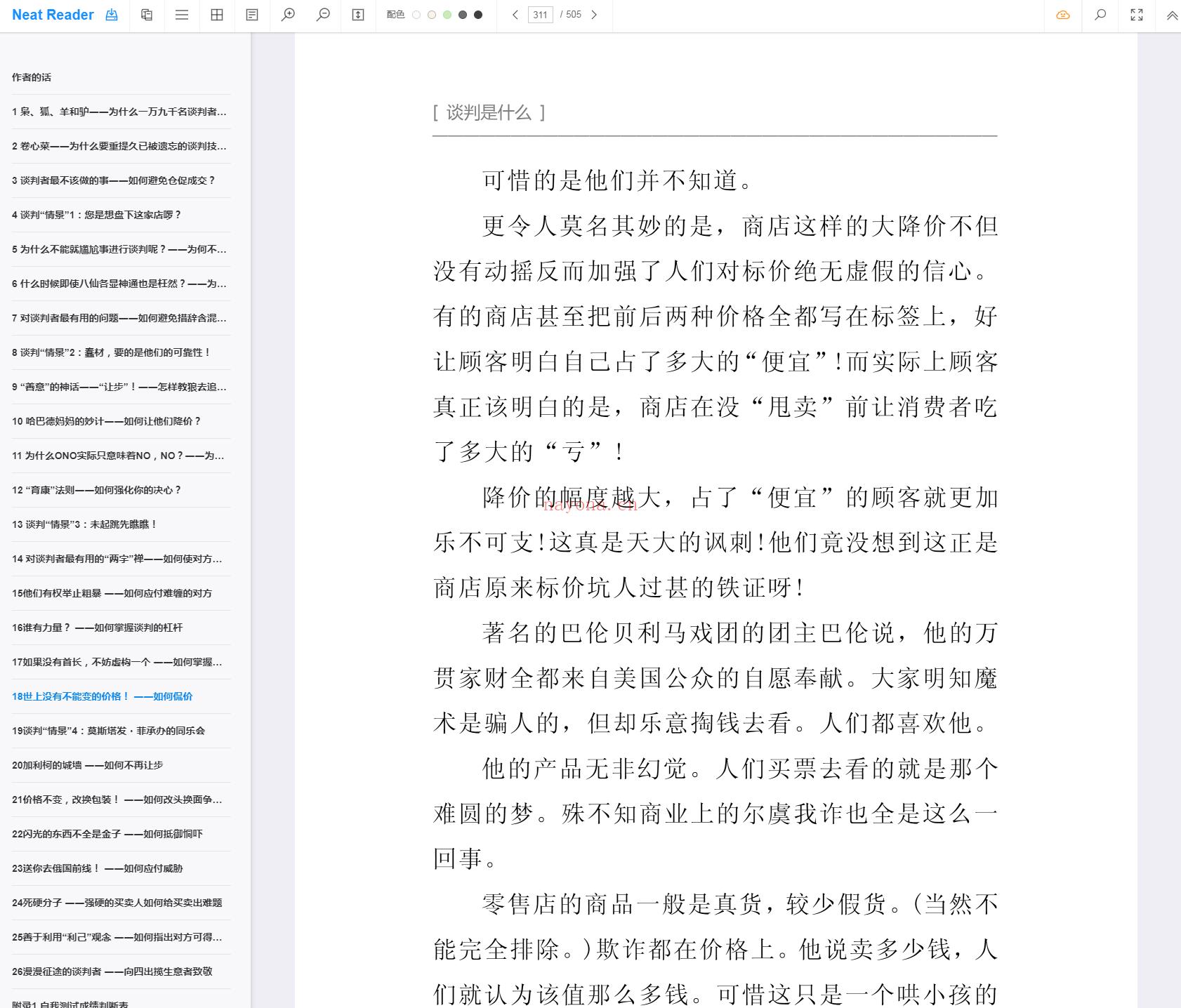Open chapter 2 卷心菜
Viewport: 1181px width, 1008px height.
[119, 146]
